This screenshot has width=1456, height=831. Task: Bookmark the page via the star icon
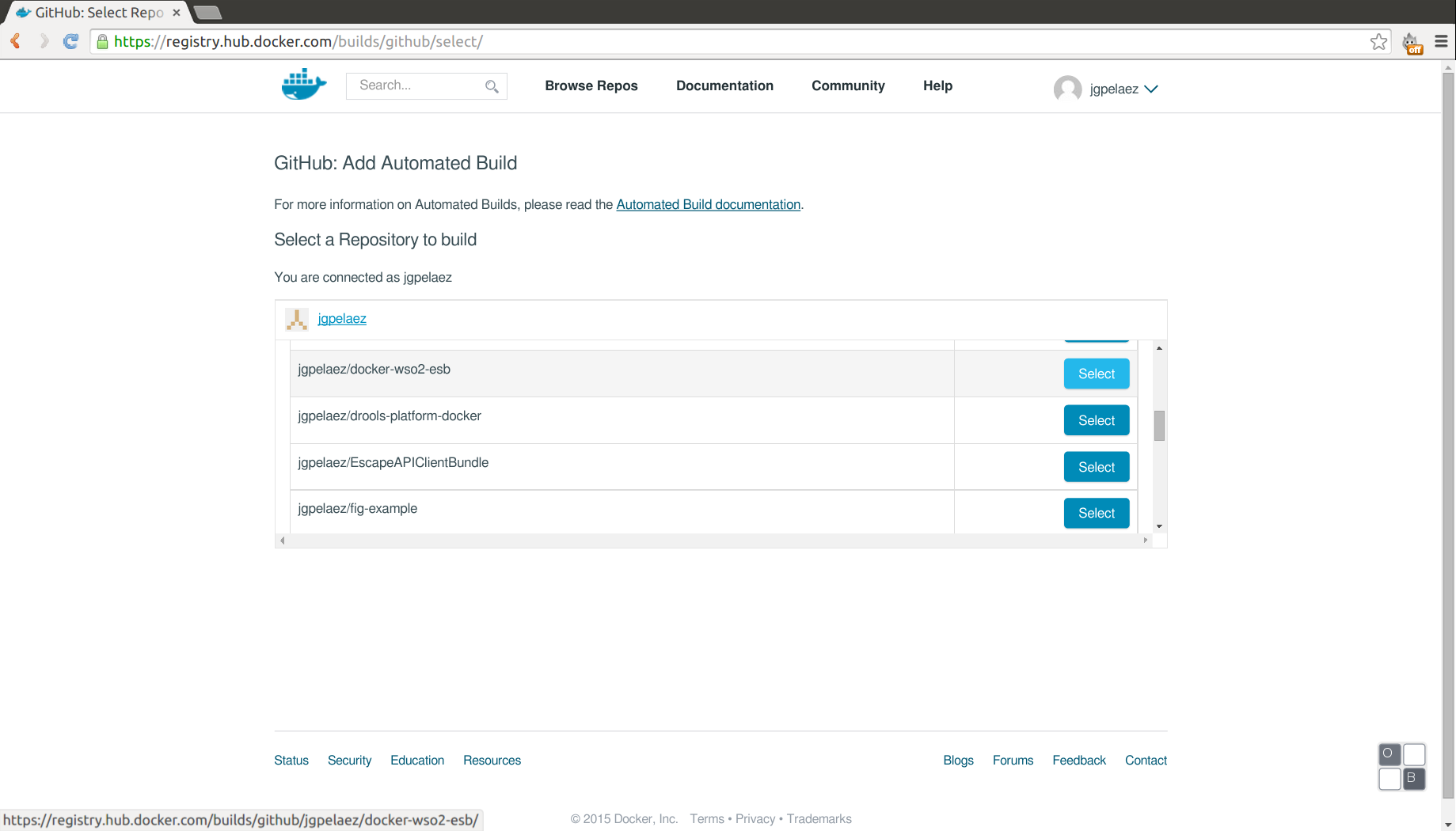coord(1380,41)
